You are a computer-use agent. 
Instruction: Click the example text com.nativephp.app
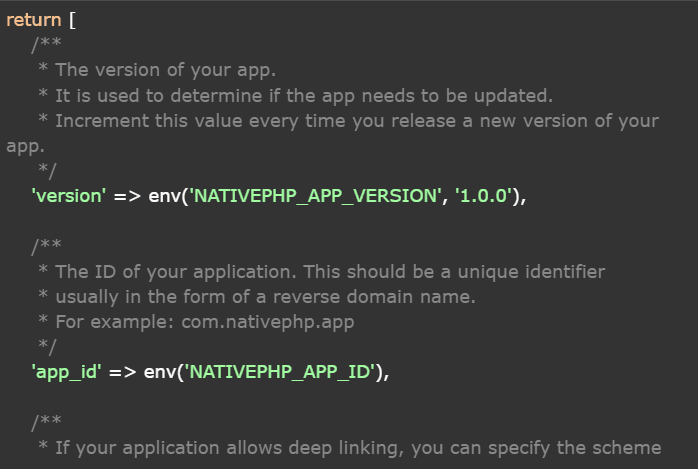(x=269, y=322)
